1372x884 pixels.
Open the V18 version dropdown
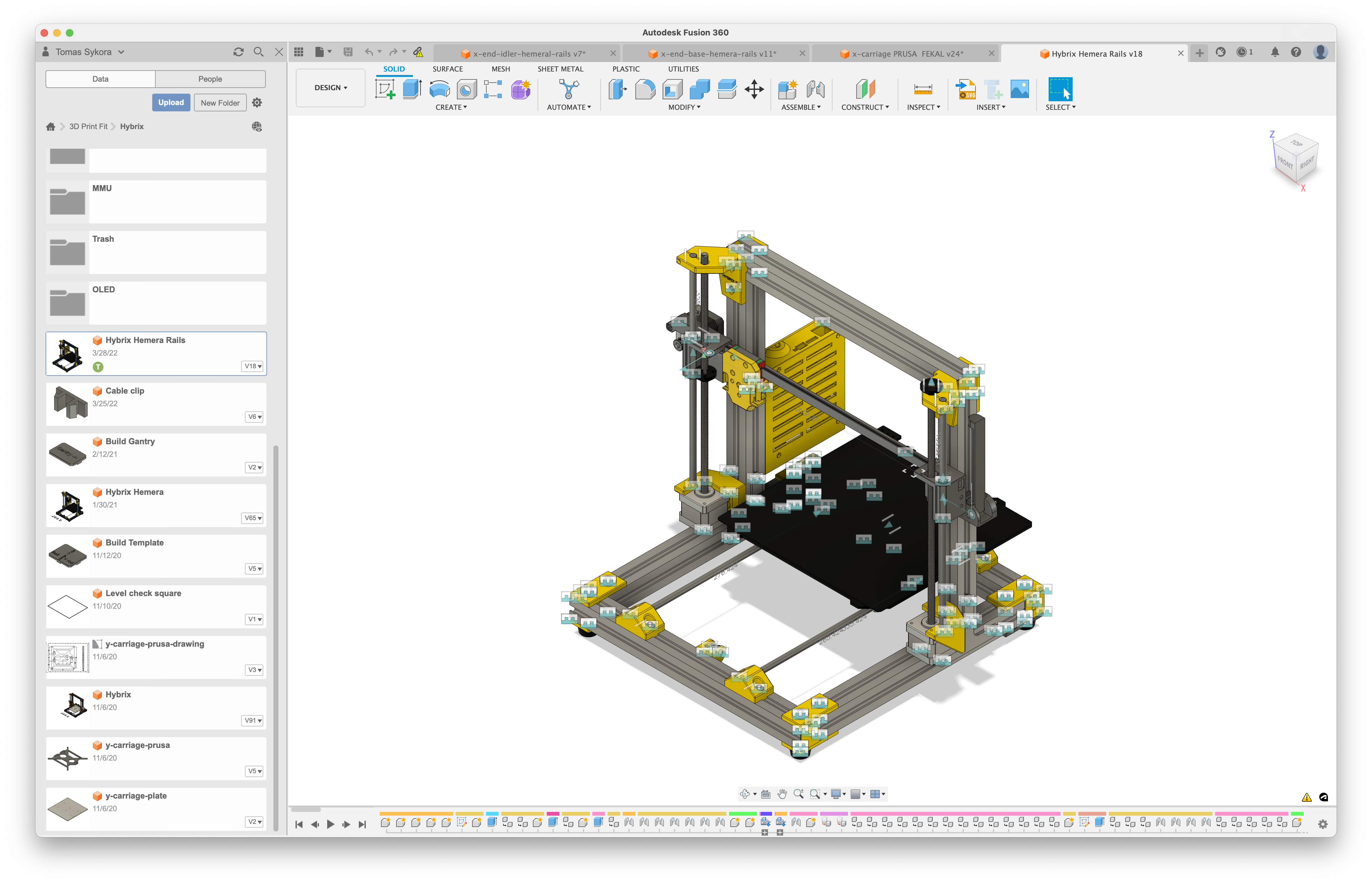coord(253,366)
